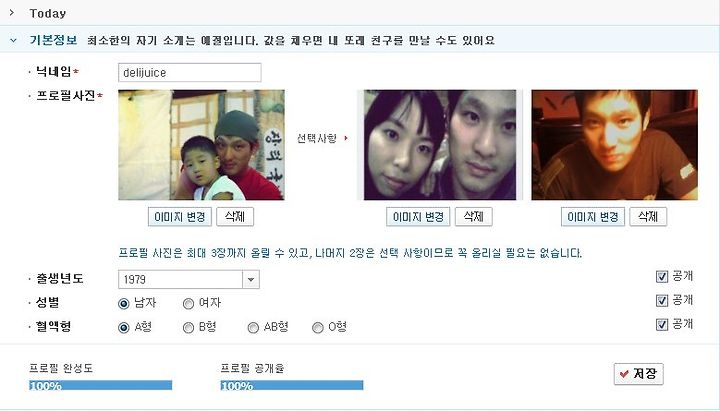Click 삭제 under the first profile photo
This screenshot has width=720, height=411.
click(x=235, y=217)
